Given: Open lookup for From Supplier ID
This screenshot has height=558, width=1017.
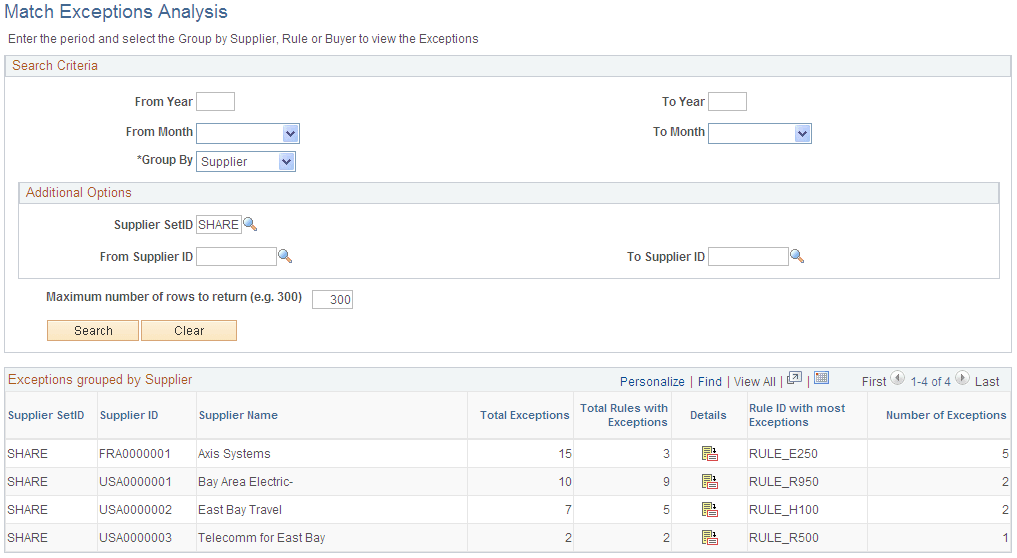Looking at the screenshot, I should (x=285, y=256).
